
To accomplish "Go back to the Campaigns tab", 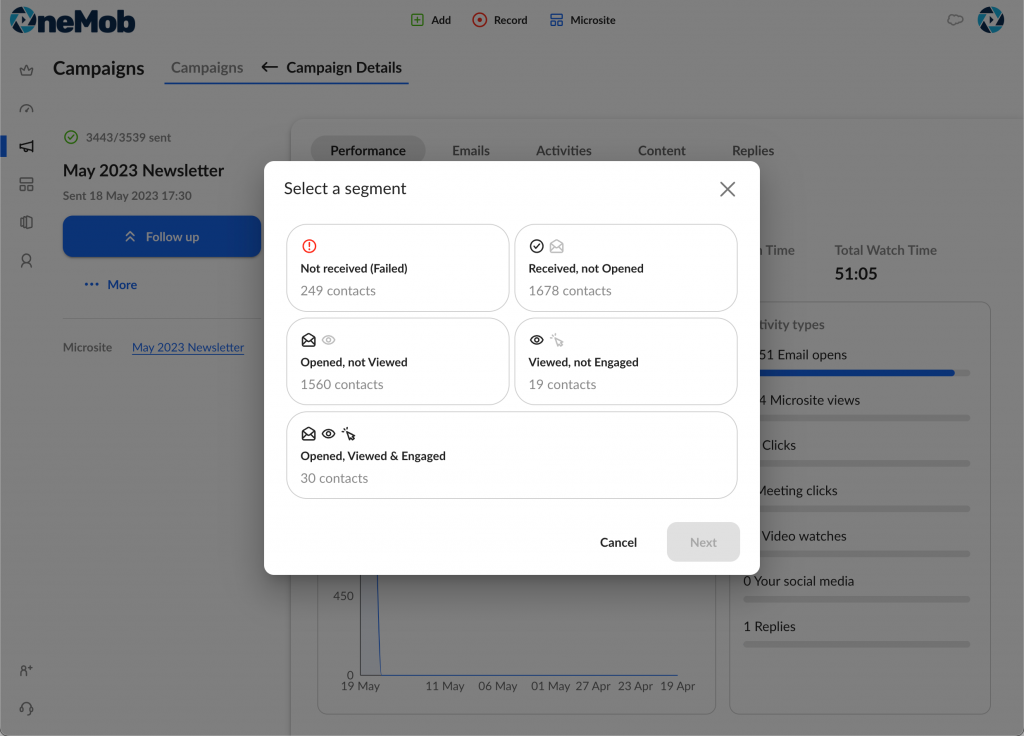I will (x=207, y=68).
